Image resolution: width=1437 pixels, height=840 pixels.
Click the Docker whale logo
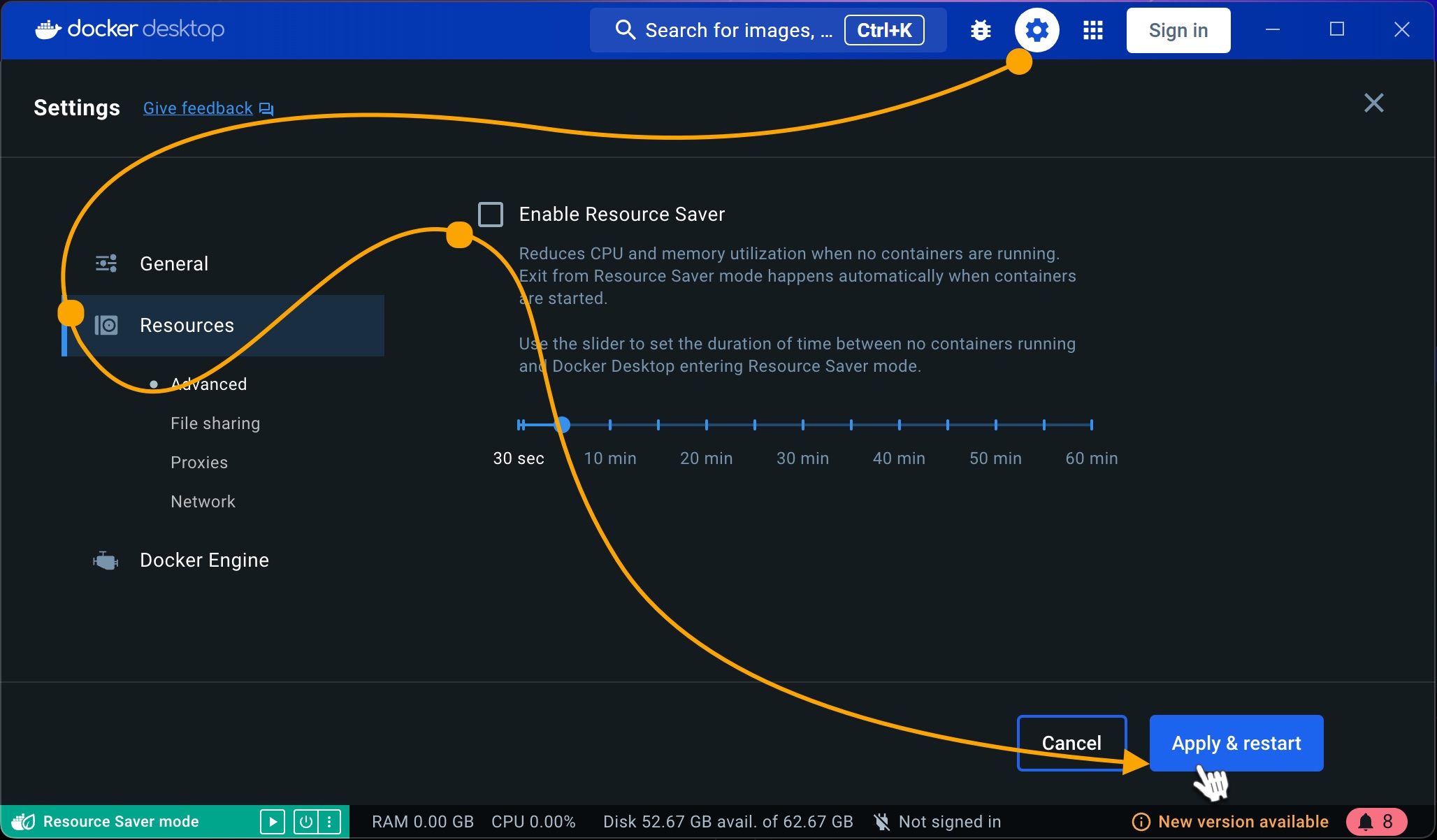click(48, 29)
